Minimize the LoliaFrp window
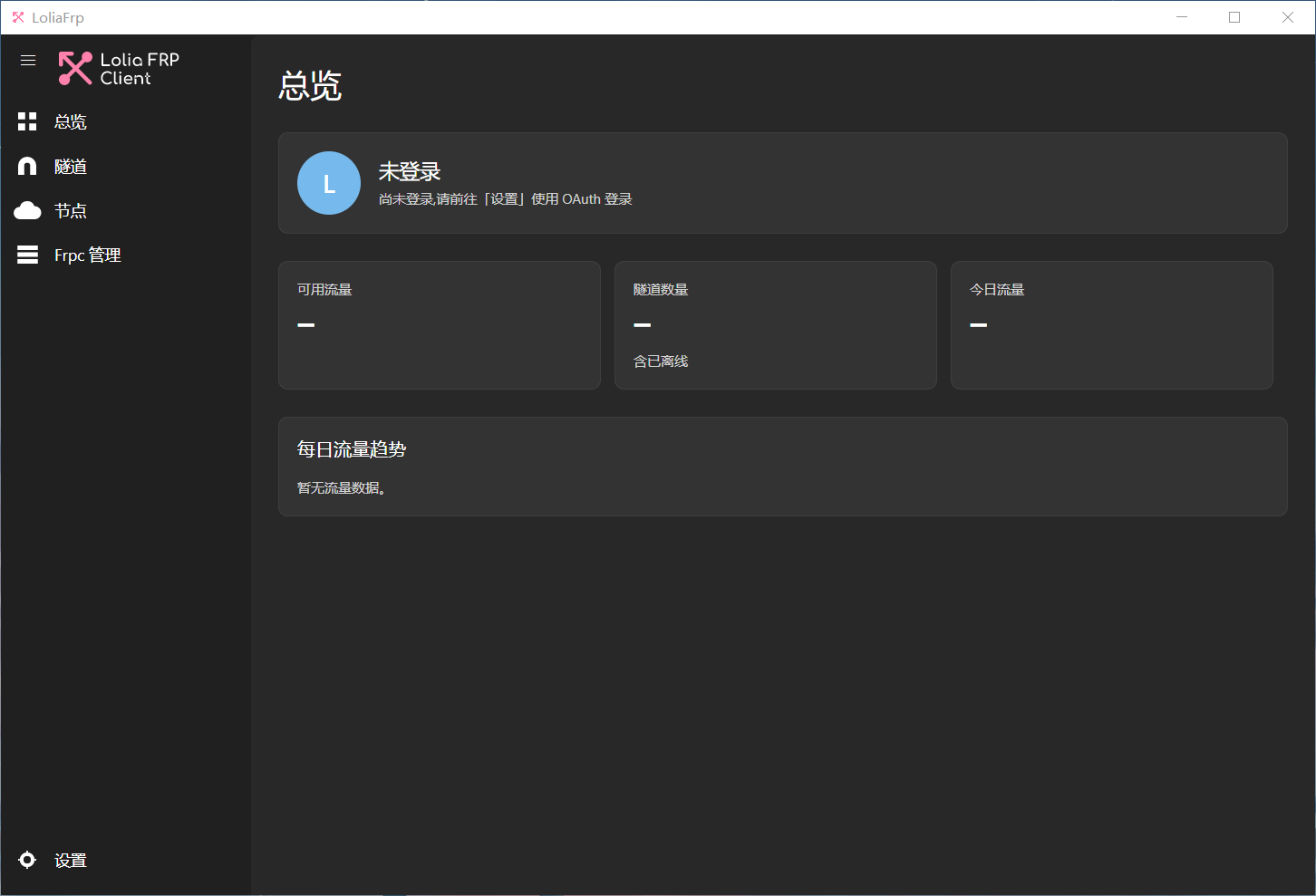 (x=1182, y=17)
